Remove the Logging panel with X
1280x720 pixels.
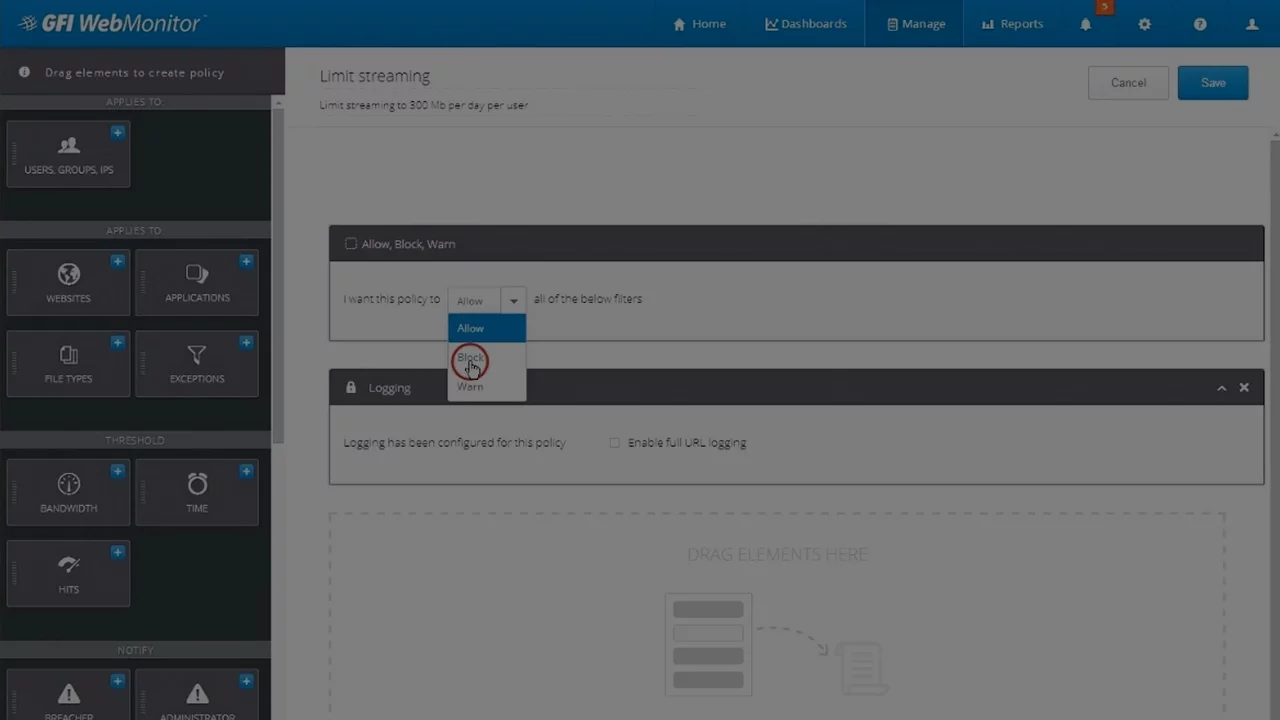pyautogui.click(x=1244, y=387)
